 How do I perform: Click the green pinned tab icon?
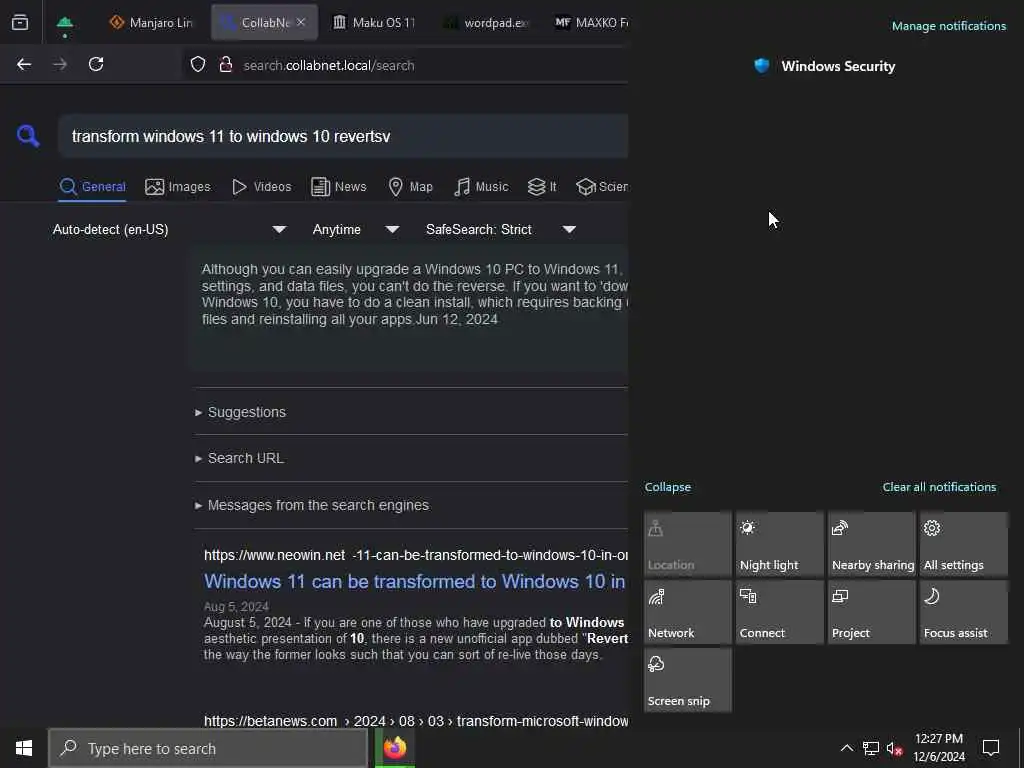coord(65,23)
